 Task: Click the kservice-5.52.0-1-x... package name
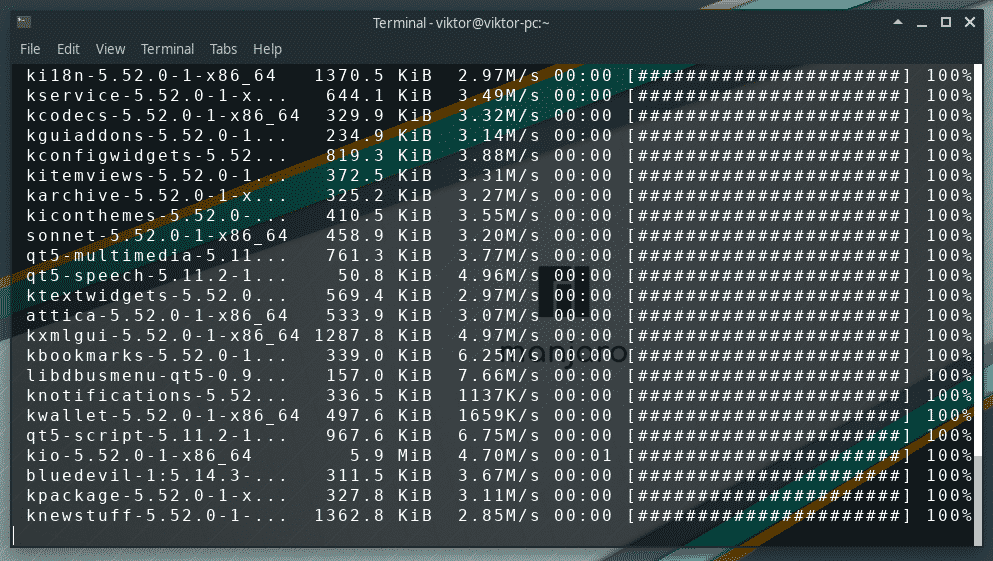pyautogui.click(x=157, y=96)
